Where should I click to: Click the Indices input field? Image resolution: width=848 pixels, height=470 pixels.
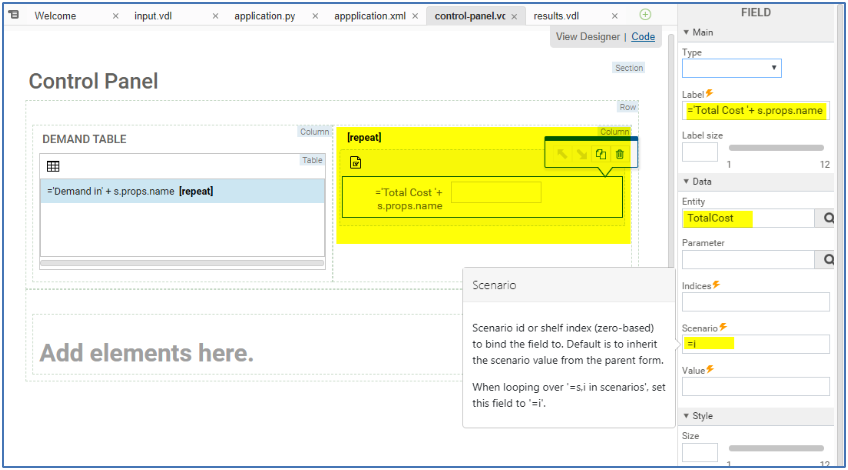tap(756, 302)
